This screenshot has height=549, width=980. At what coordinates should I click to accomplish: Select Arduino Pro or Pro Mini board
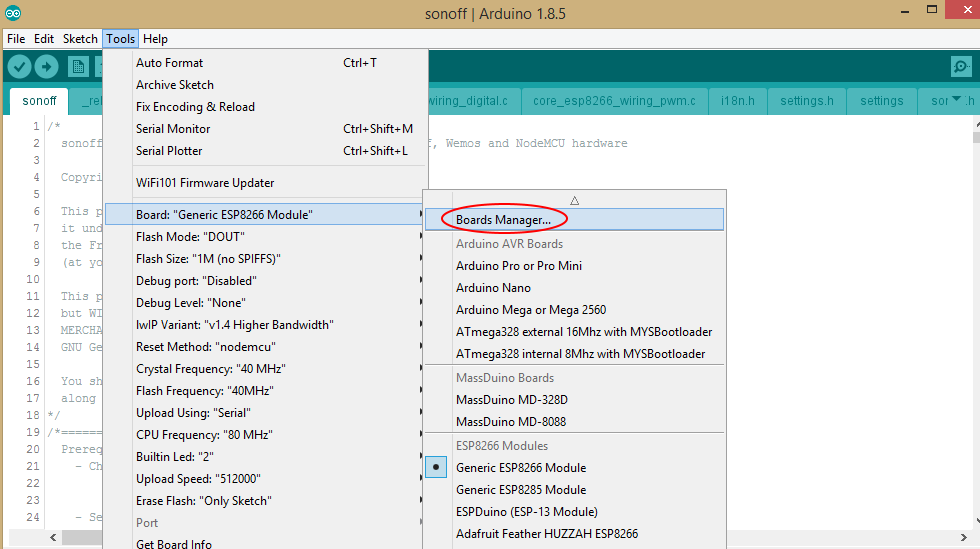[574, 266]
